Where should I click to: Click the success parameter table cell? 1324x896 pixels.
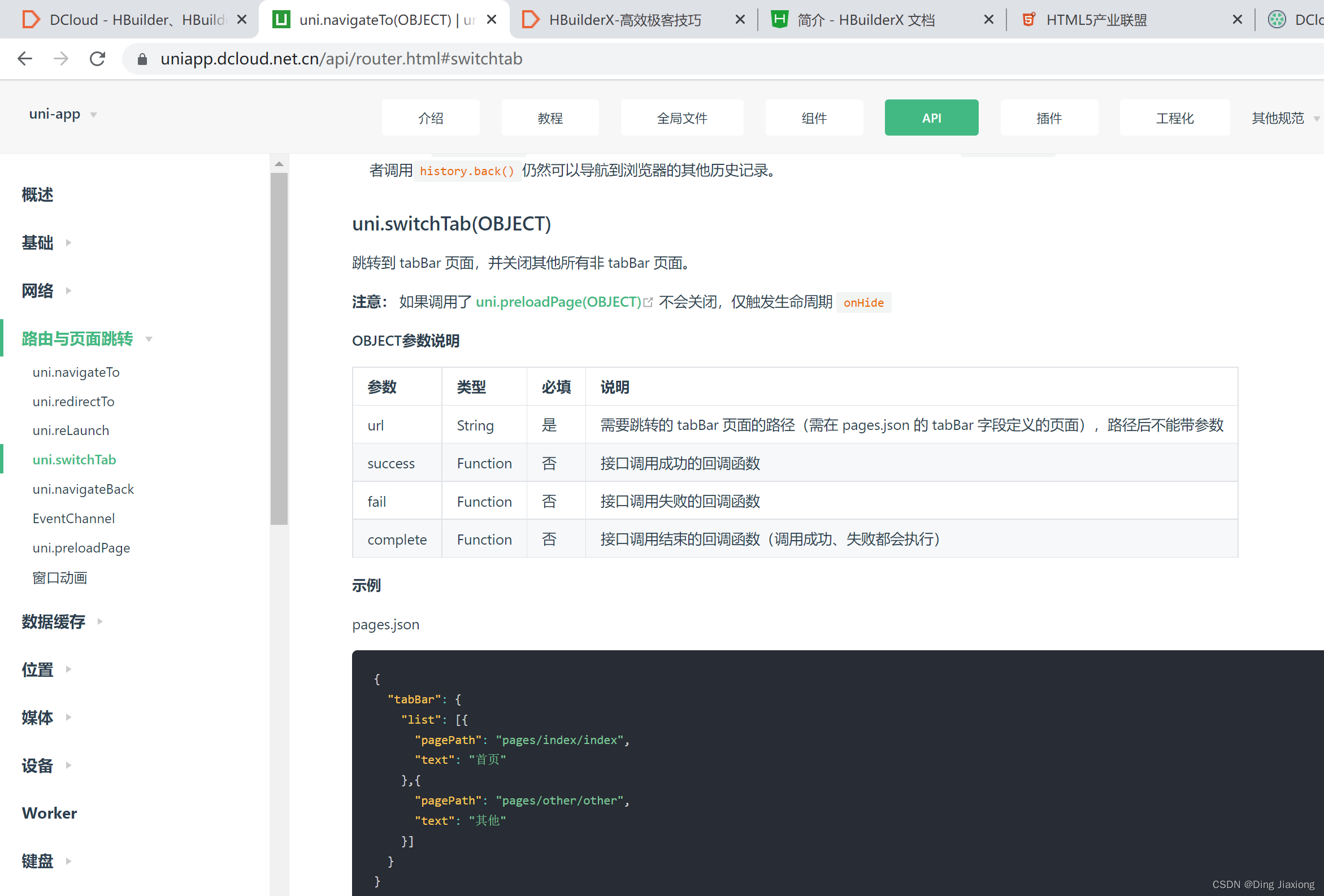pos(397,463)
